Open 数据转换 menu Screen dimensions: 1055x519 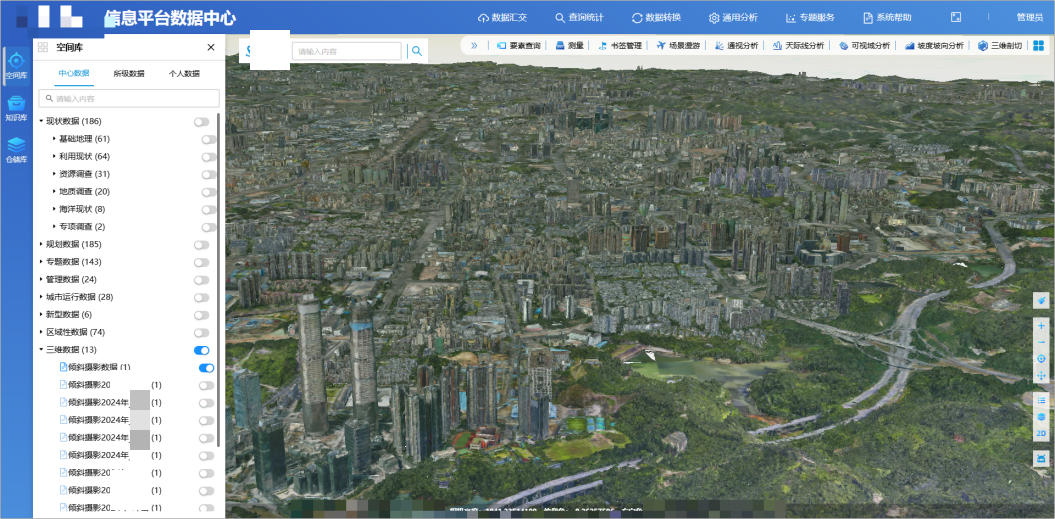(x=656, y=18)
